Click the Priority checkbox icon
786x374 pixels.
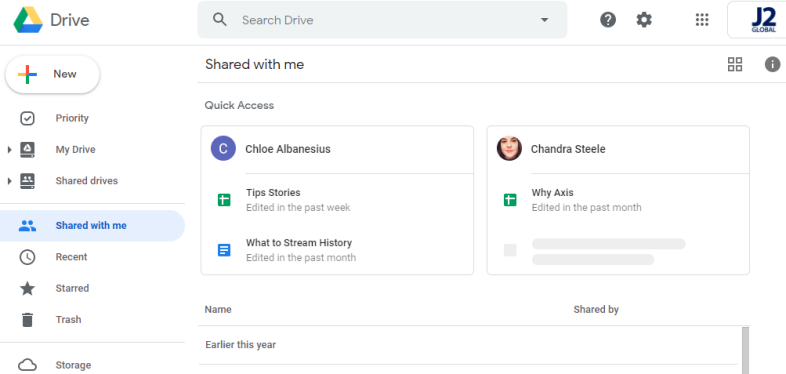coord(27,118)
